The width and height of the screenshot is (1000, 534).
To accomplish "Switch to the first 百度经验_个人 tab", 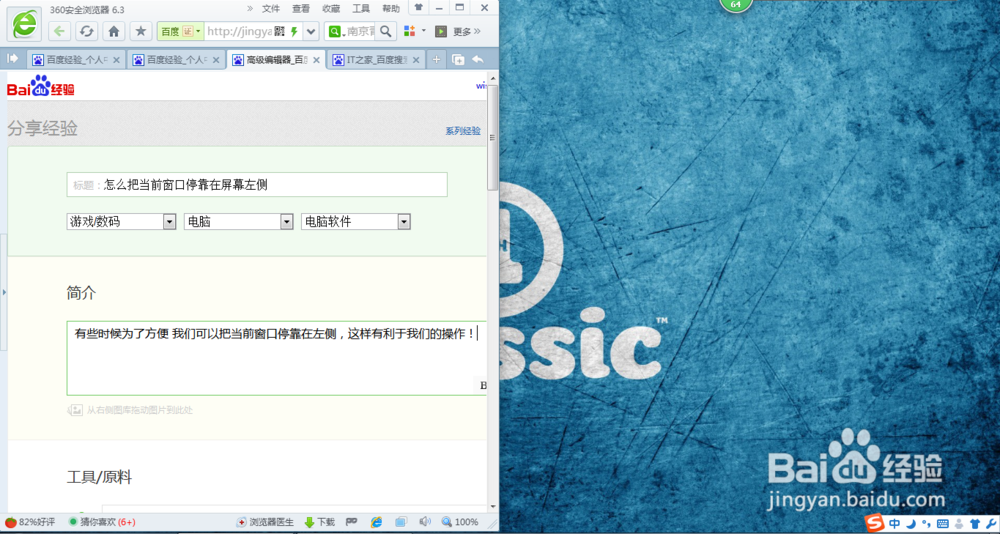I will tap(76, 60).
